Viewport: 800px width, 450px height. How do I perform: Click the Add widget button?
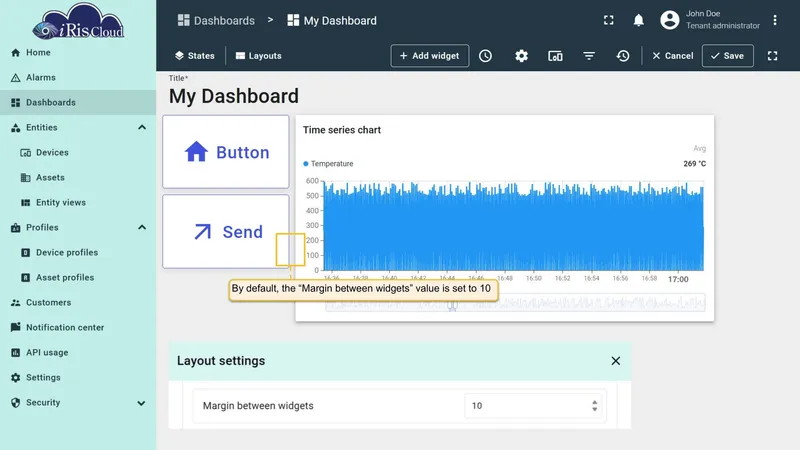430,56
